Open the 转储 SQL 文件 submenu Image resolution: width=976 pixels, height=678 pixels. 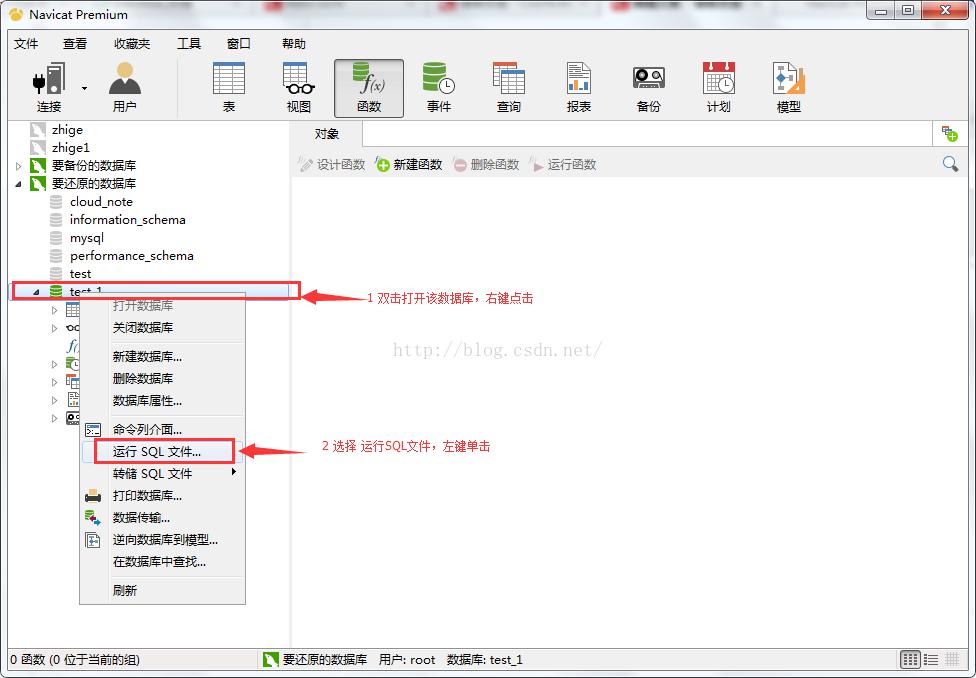(x=162, y=474)
